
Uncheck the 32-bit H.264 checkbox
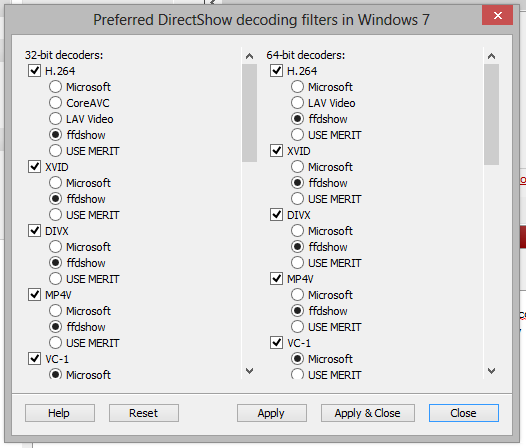[34, 71]
